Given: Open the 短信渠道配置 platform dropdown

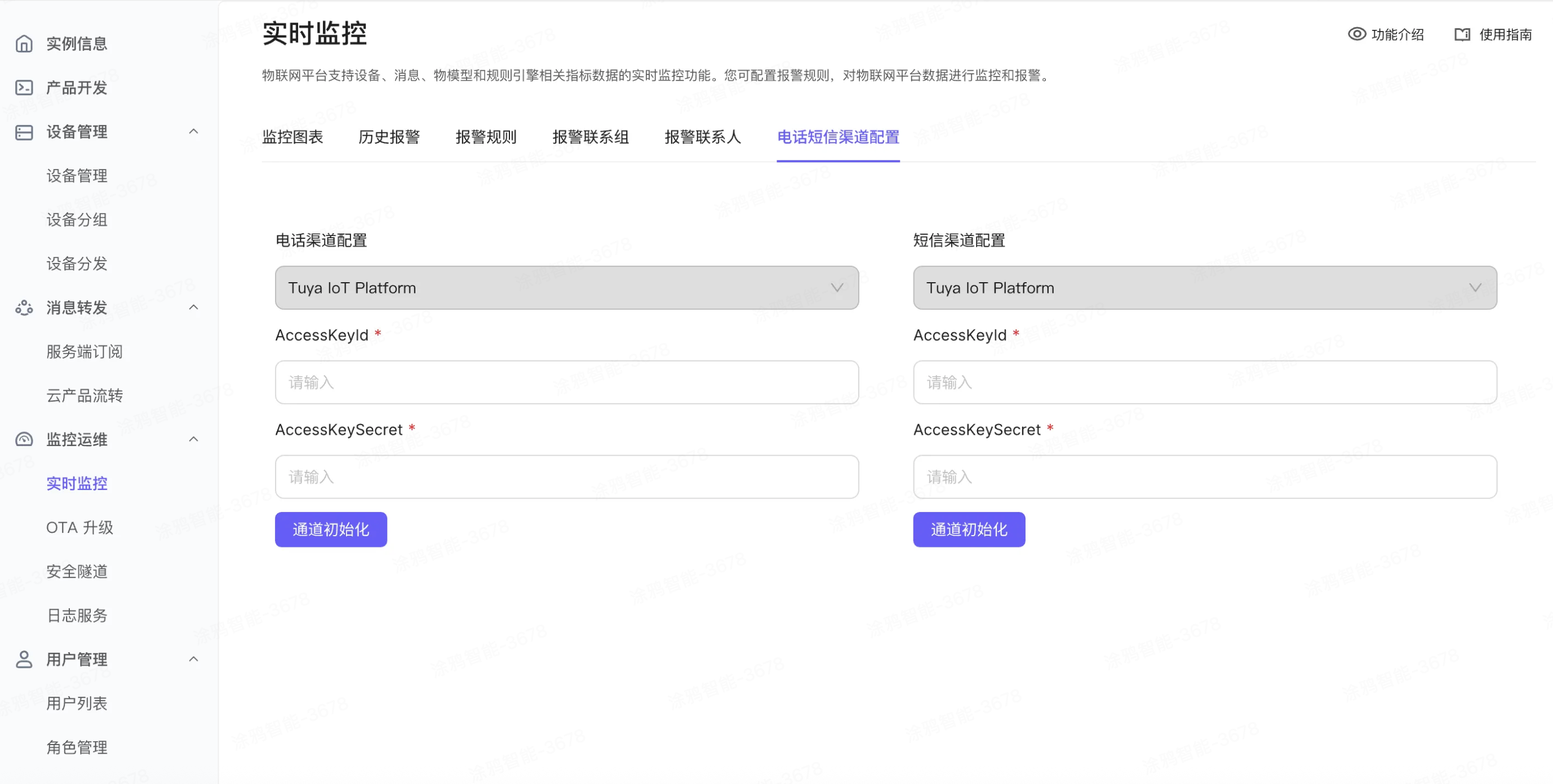Looking at the screenshot, I should point(1205,288).
